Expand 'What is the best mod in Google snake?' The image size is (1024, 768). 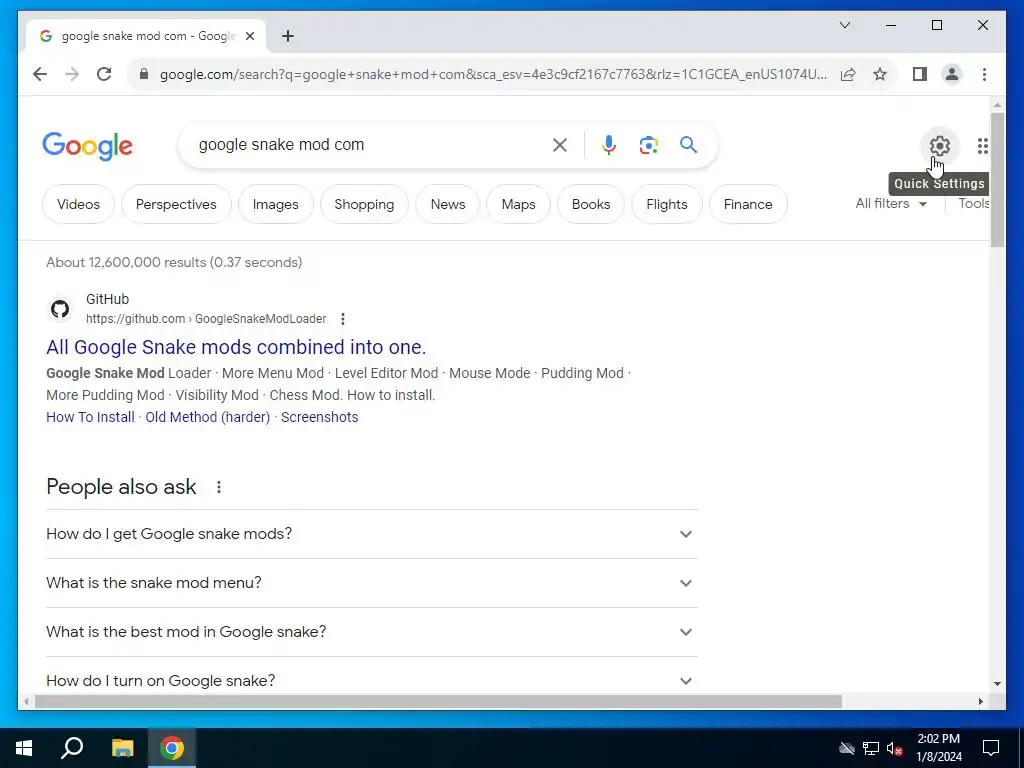[x=372, y=632]
